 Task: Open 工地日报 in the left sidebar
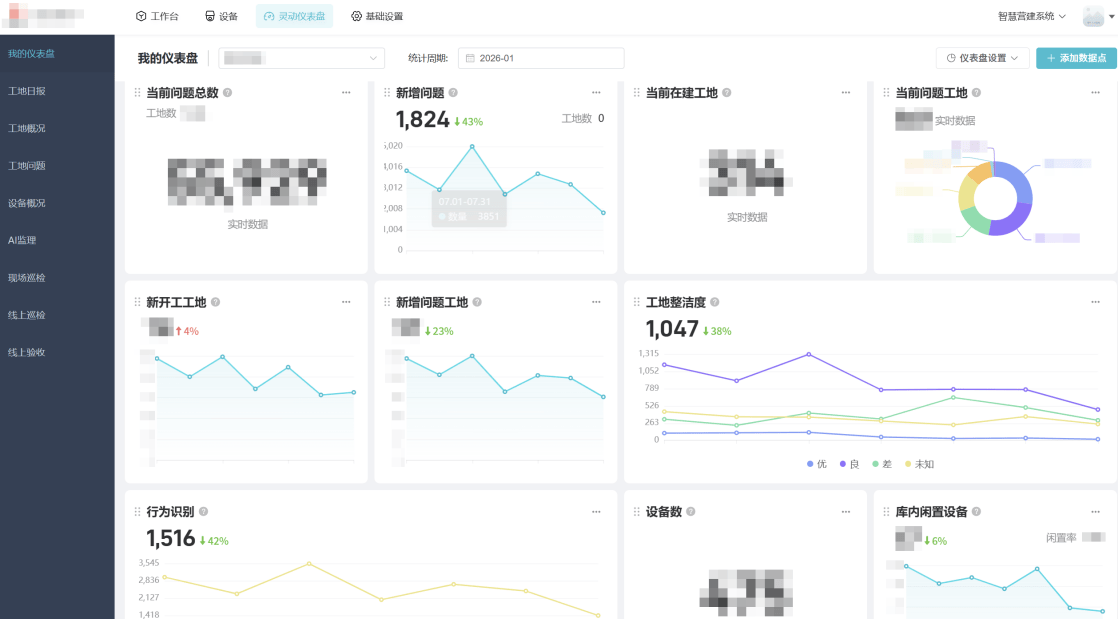(x=27, y=91)
